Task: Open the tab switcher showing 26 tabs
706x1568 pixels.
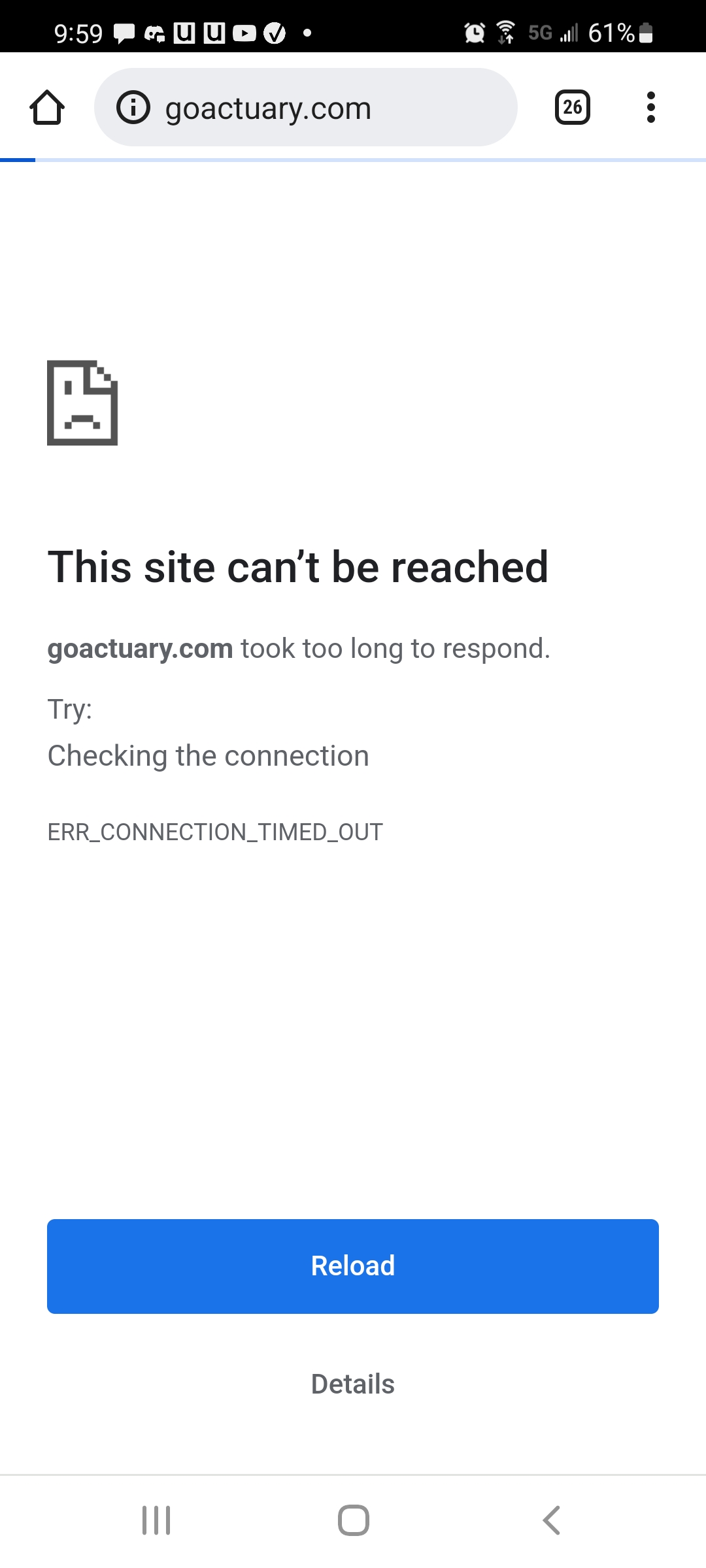Action: click(573, 107)
